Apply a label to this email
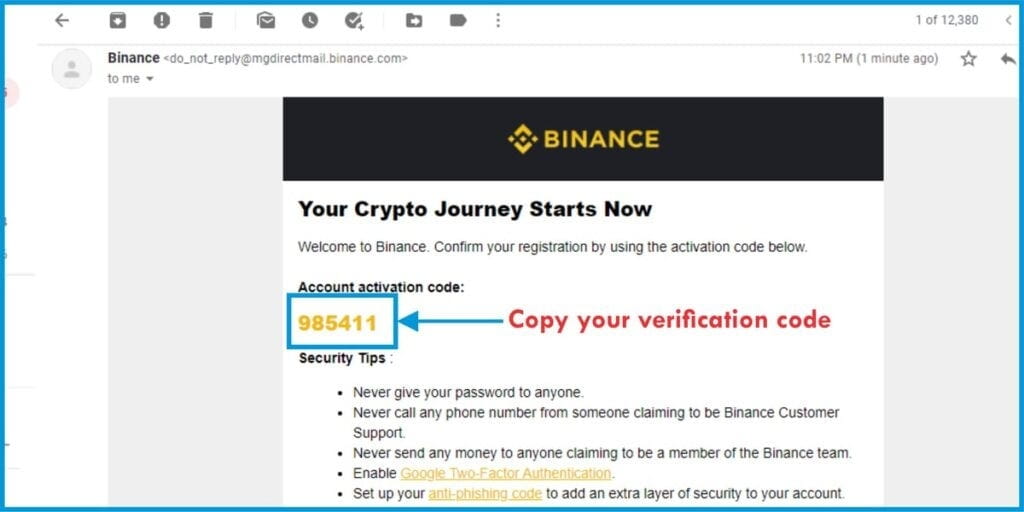Image resolution: width=1024 pixels, height=512 pixels. click(x=458, y=21)
